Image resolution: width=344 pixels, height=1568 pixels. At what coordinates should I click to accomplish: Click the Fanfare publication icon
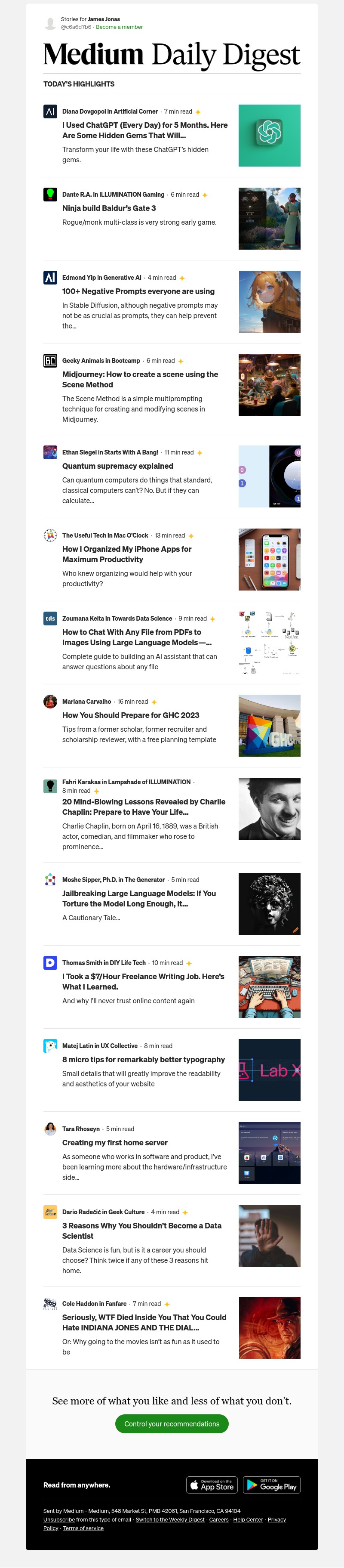tap(50, 1304)
